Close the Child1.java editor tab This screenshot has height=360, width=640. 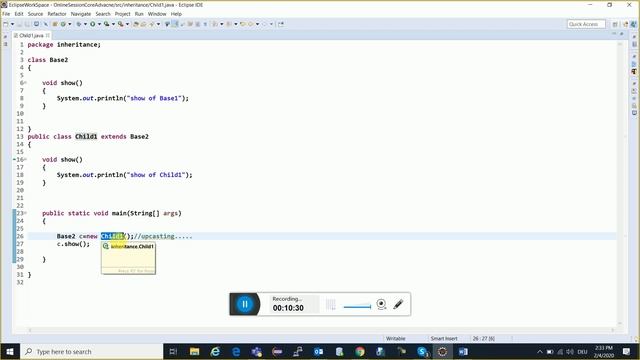pos(48,36)
